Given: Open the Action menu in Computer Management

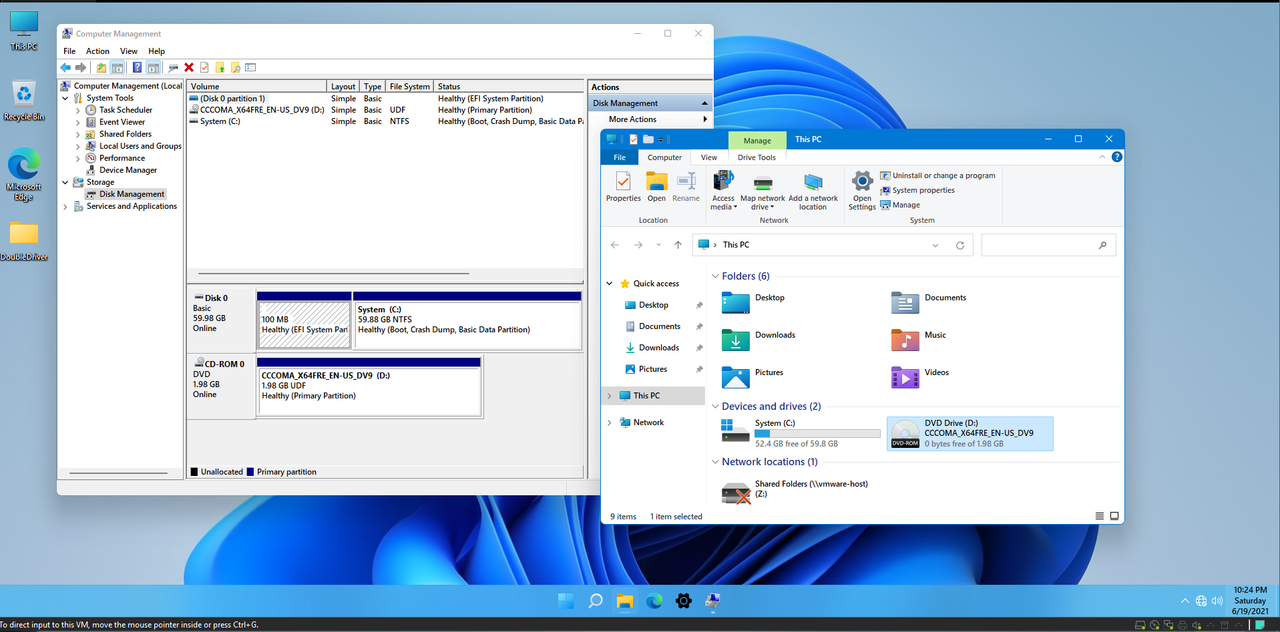Looking at the screenshot, I should [98, 51].
